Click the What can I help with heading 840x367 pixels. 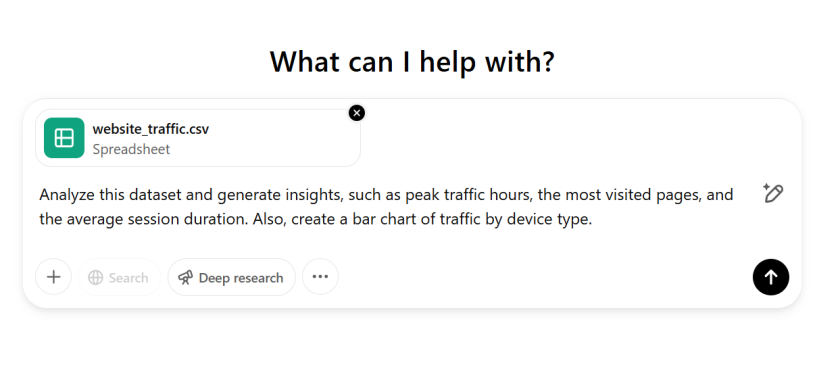[412, 61]
